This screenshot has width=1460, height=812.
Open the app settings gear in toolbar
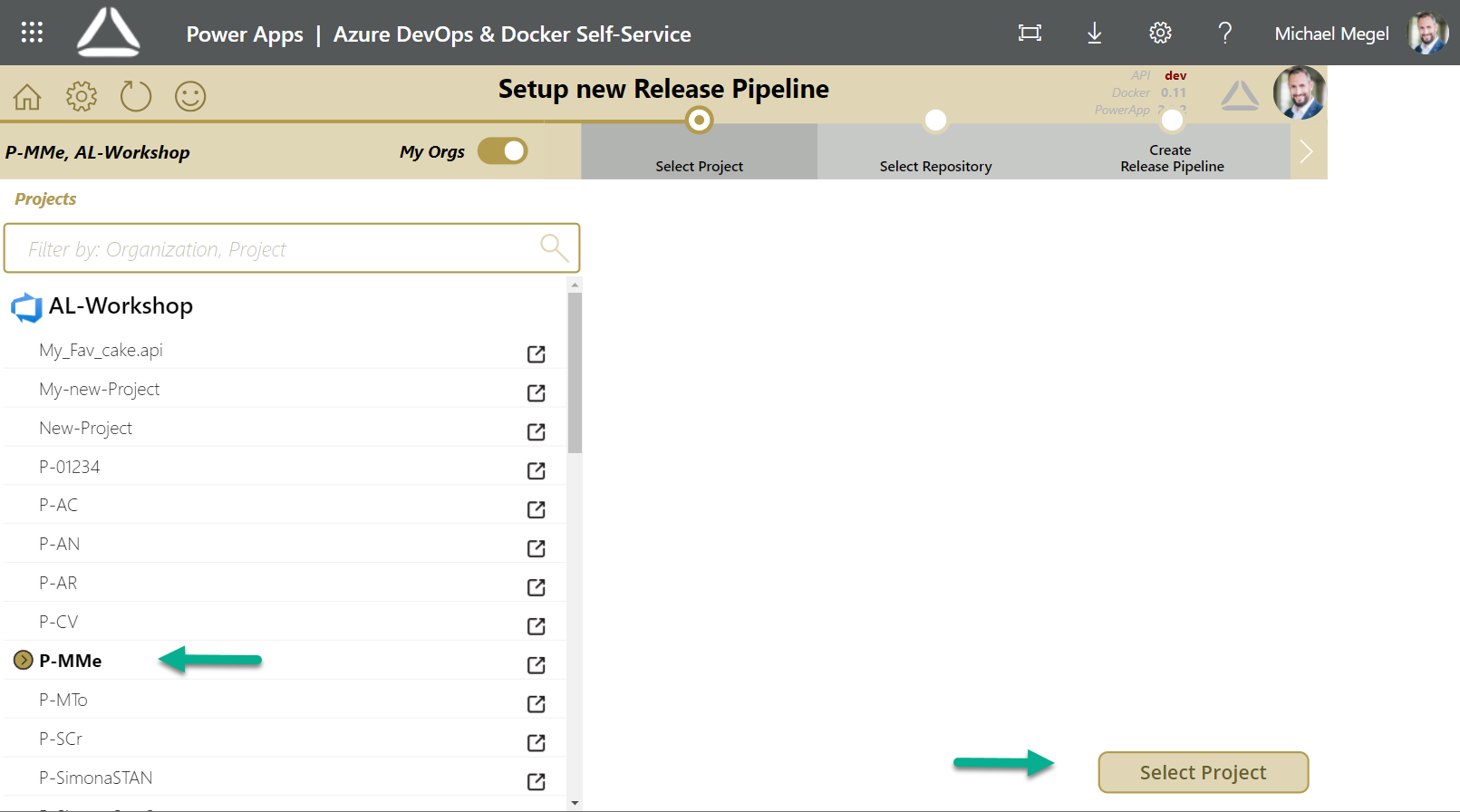coord(82,96)
